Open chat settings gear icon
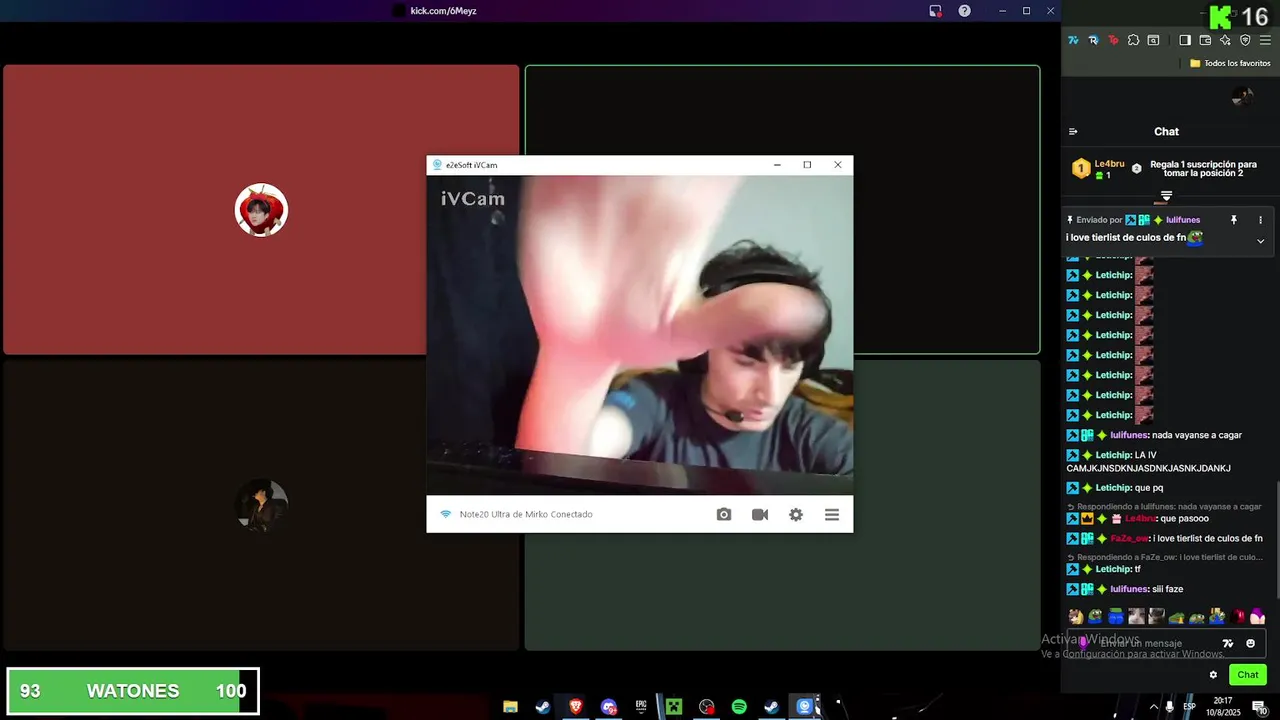Screen dimensions: 1280x720 tap(1214, 675)
